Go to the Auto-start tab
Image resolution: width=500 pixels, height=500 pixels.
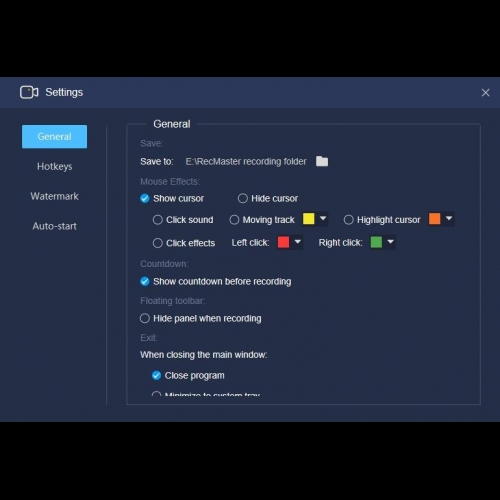tap(55, 226)
